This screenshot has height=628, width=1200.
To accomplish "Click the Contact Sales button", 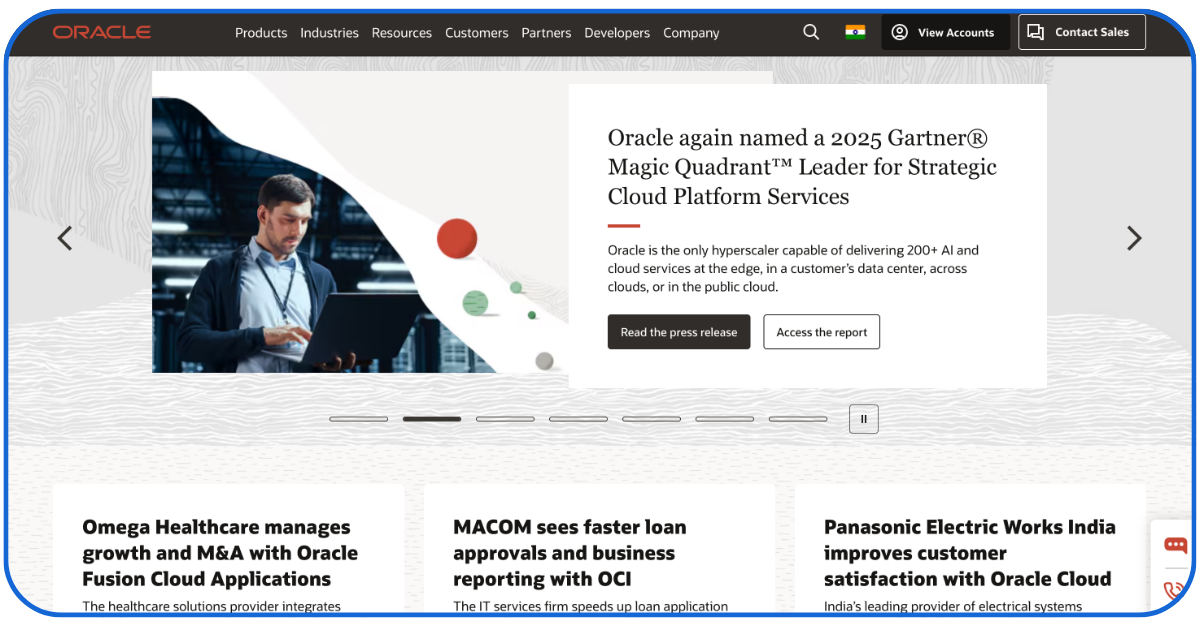I will (1082, 32).
